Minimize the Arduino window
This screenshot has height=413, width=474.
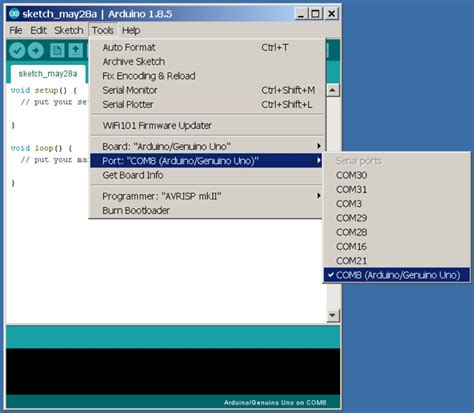(301, 14)
